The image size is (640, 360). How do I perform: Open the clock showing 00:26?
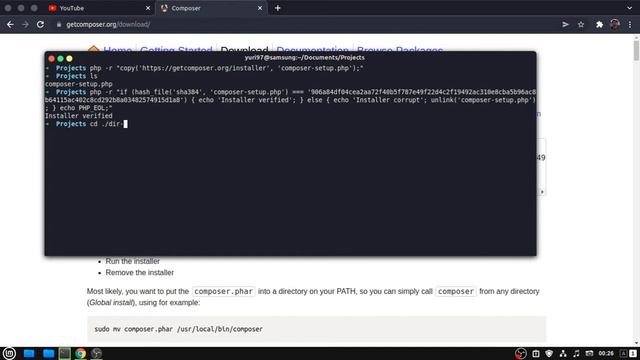tap(606, 353)
